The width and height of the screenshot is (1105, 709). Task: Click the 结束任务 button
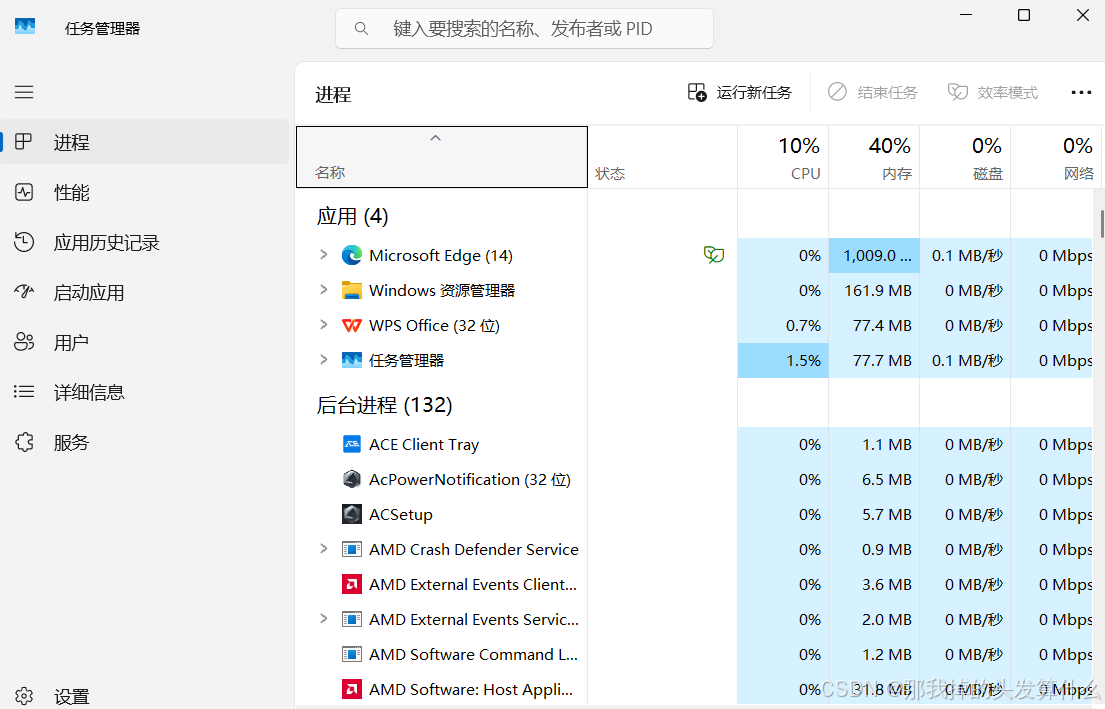tap(872, 92)
